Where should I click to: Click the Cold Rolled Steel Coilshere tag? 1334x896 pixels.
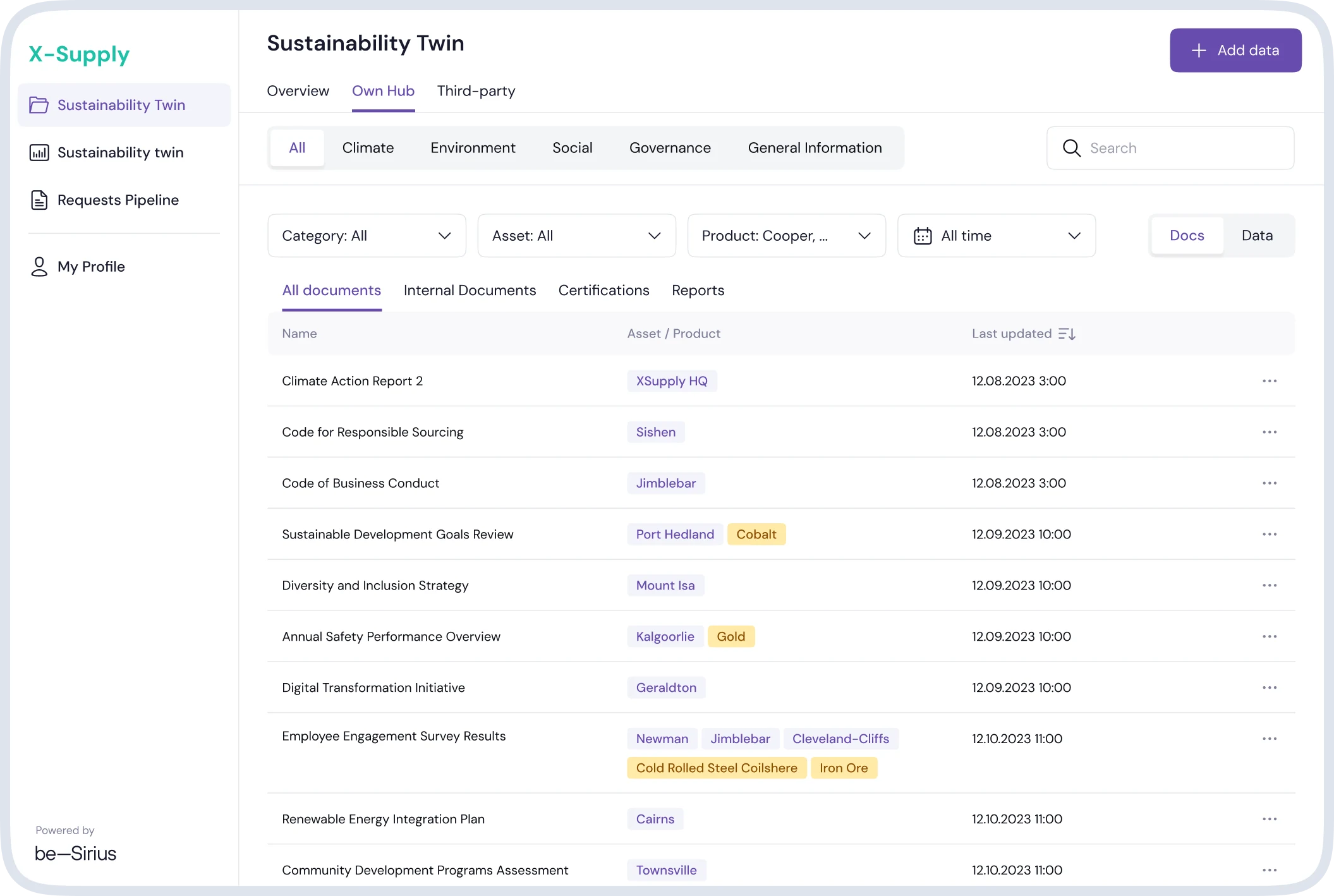[717, 768]
